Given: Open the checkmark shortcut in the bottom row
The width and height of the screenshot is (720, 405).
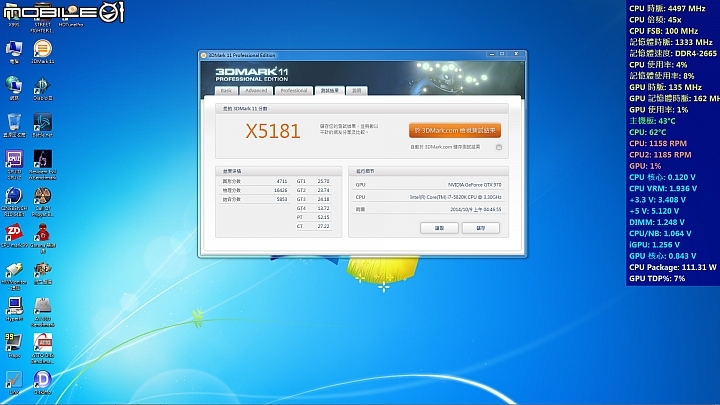Looking at the screenshot, I should [x=14, y=383].
